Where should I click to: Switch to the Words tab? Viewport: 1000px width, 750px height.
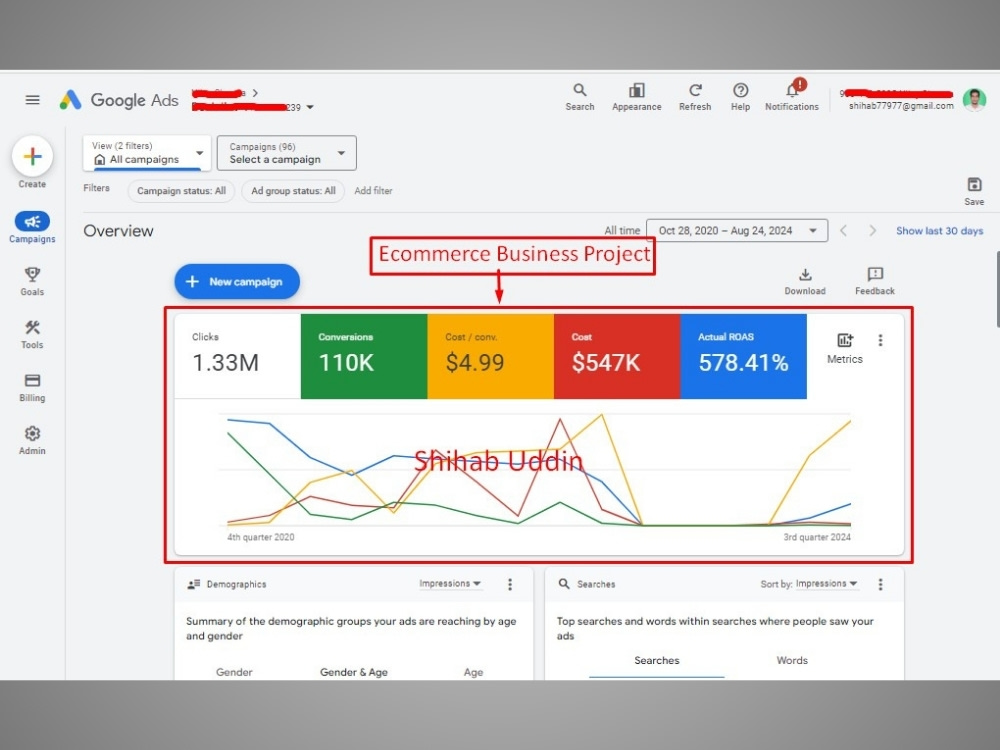coord(791,661)
